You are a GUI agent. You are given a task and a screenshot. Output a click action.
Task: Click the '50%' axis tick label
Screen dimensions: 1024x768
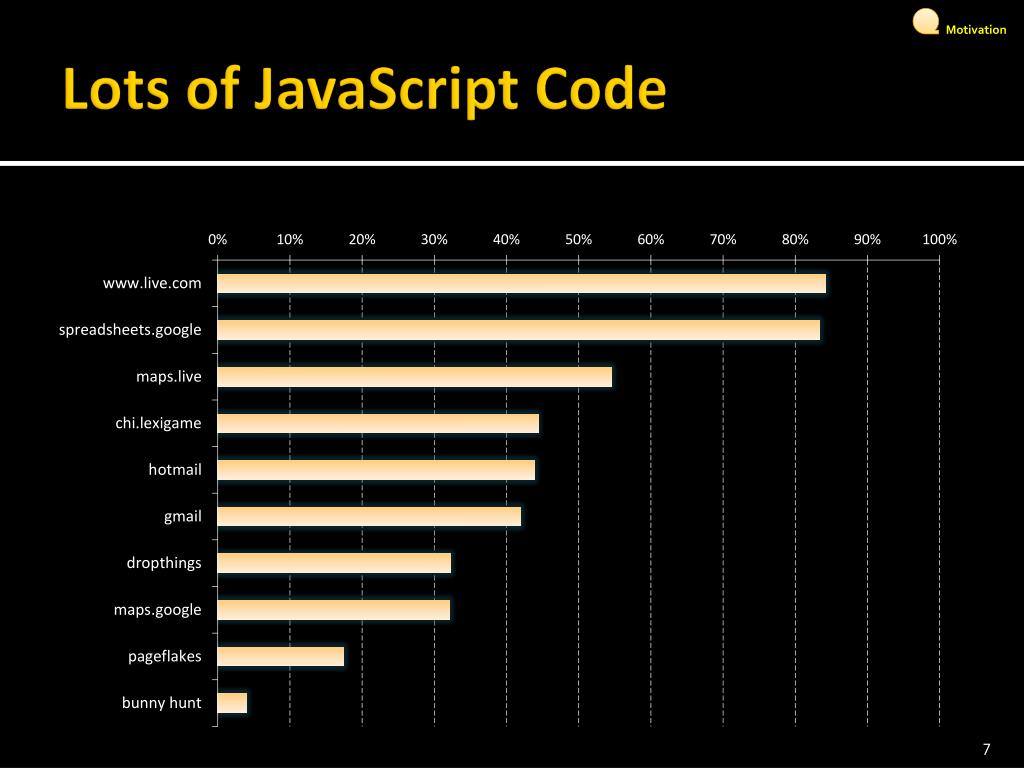[579, 240]
